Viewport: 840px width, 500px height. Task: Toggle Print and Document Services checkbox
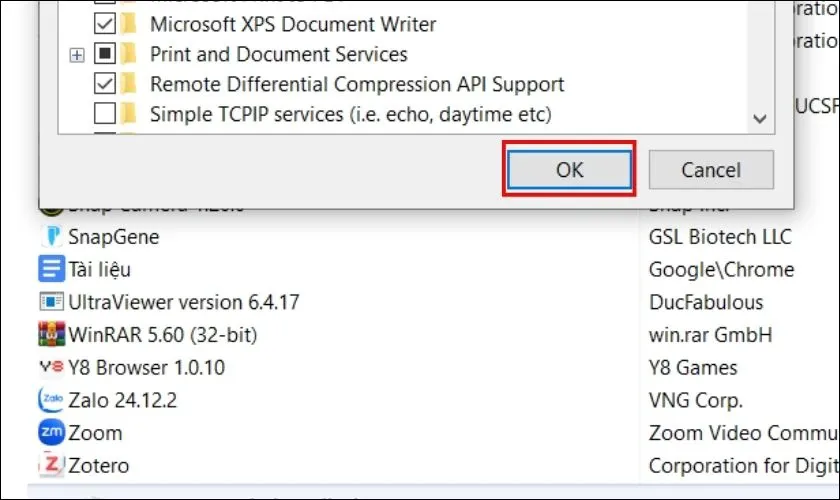tap(104, 54)
